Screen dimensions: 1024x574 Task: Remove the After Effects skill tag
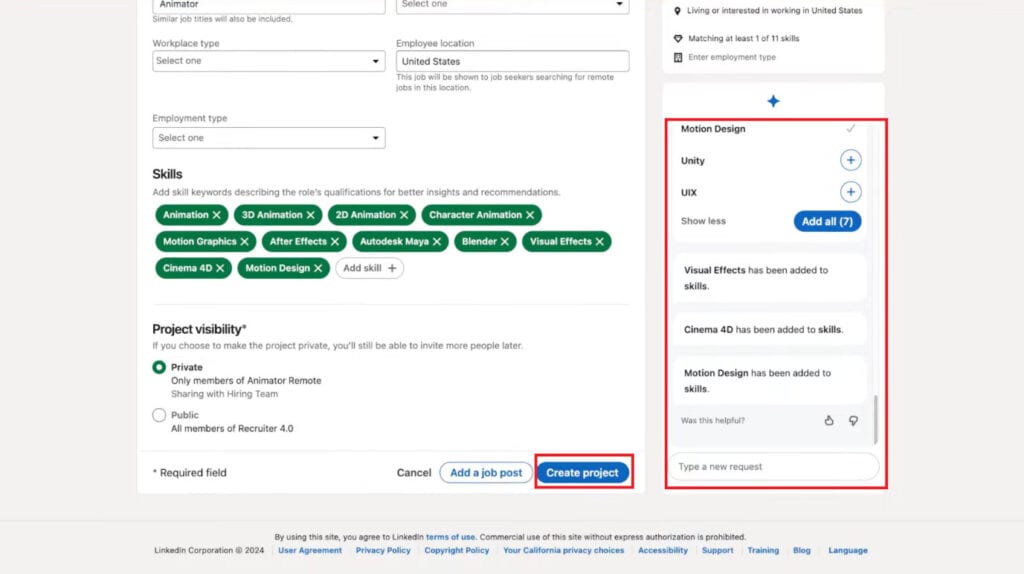(x=335, y=242)
